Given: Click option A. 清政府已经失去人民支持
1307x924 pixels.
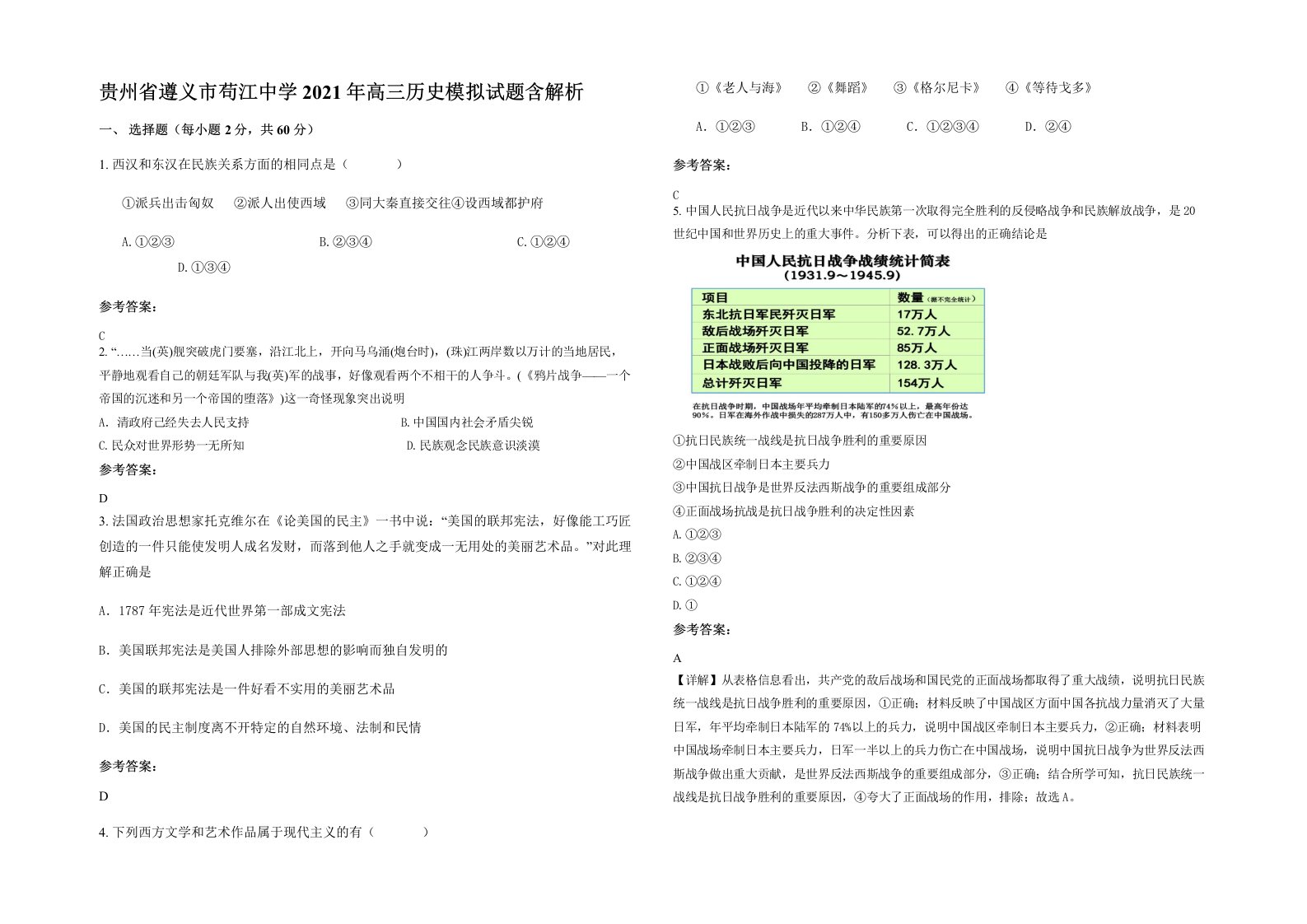Looking at the screenshot, I should pyautogui.click(x=174, y=422).
